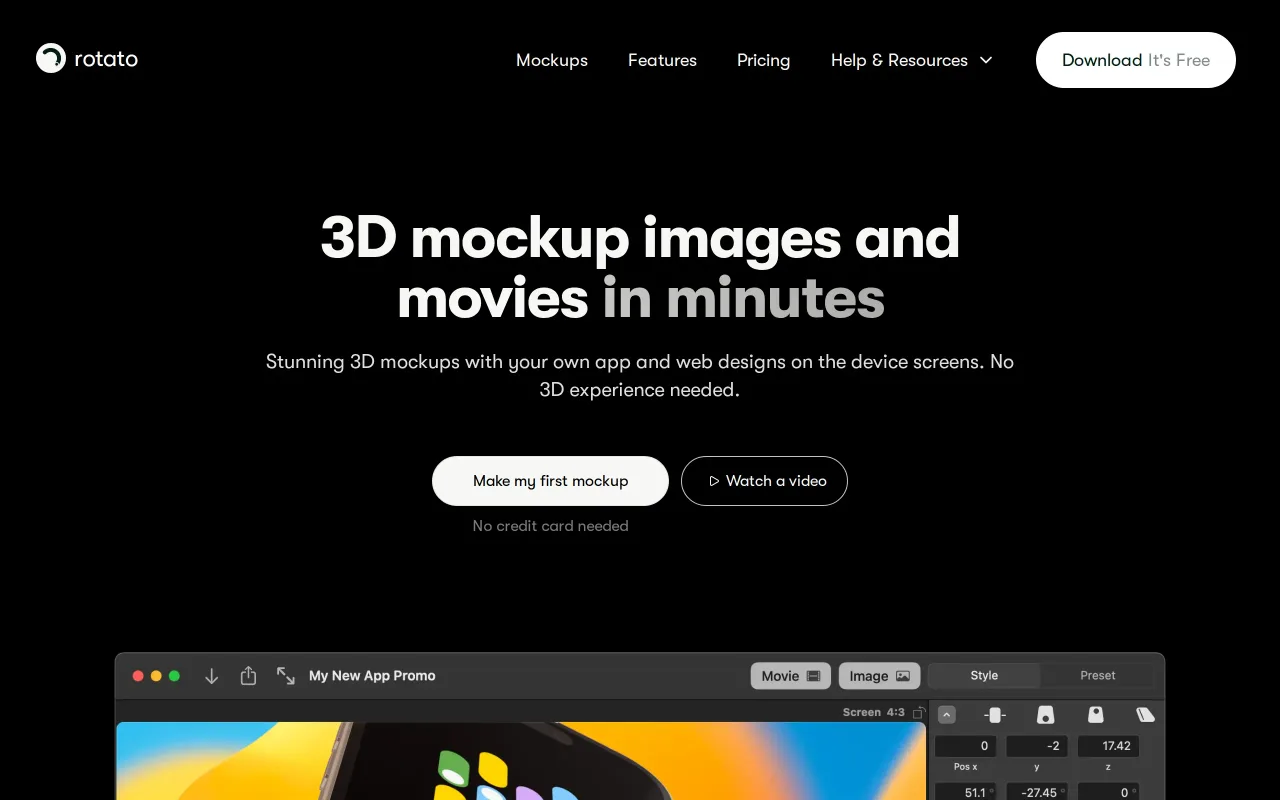Viewport: 1280px width, 800px height.
Task: Select the tilted device view icon
Action: 1146,715
